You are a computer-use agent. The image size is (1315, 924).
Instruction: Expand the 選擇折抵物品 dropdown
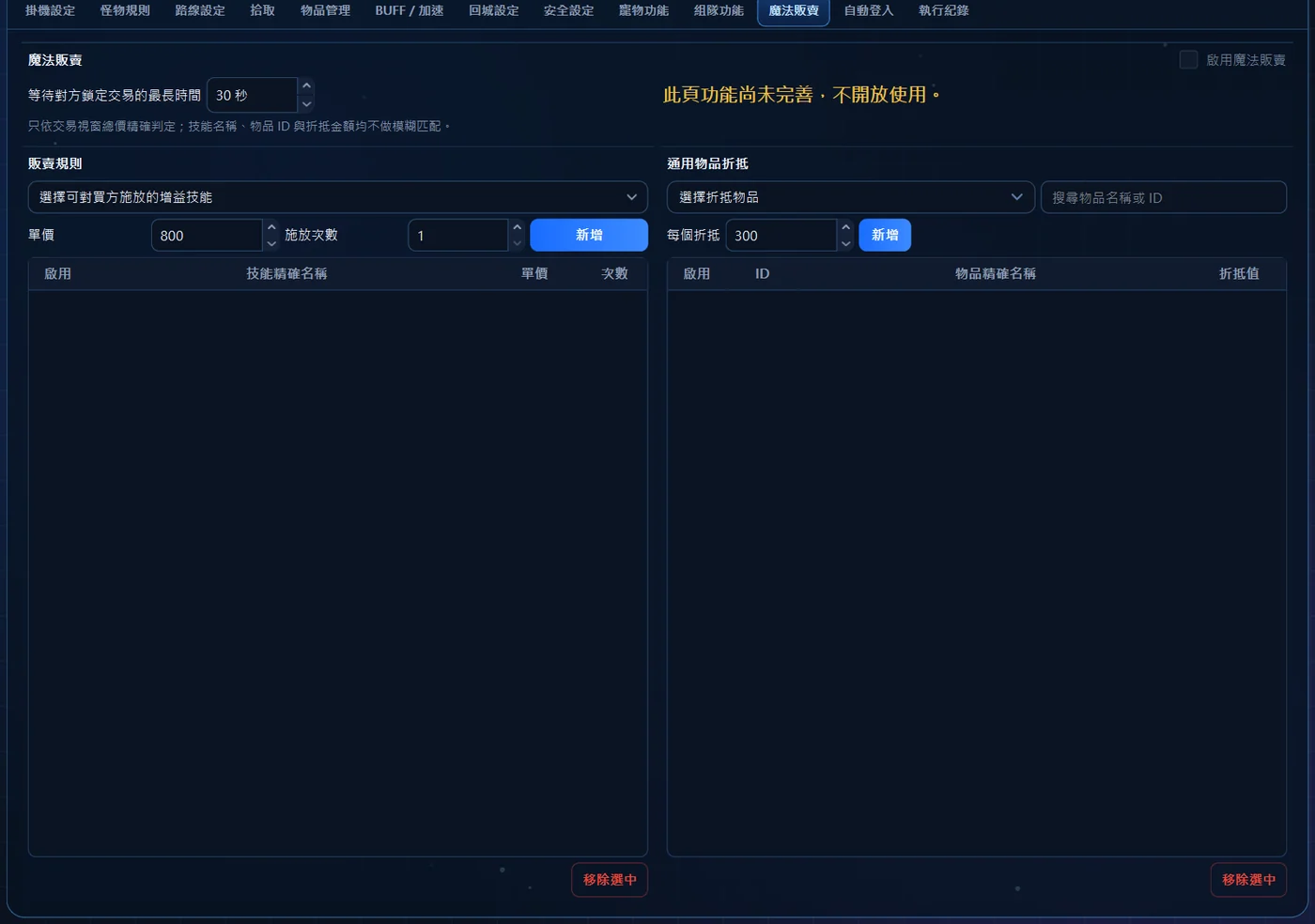click(x=851, y=197)
